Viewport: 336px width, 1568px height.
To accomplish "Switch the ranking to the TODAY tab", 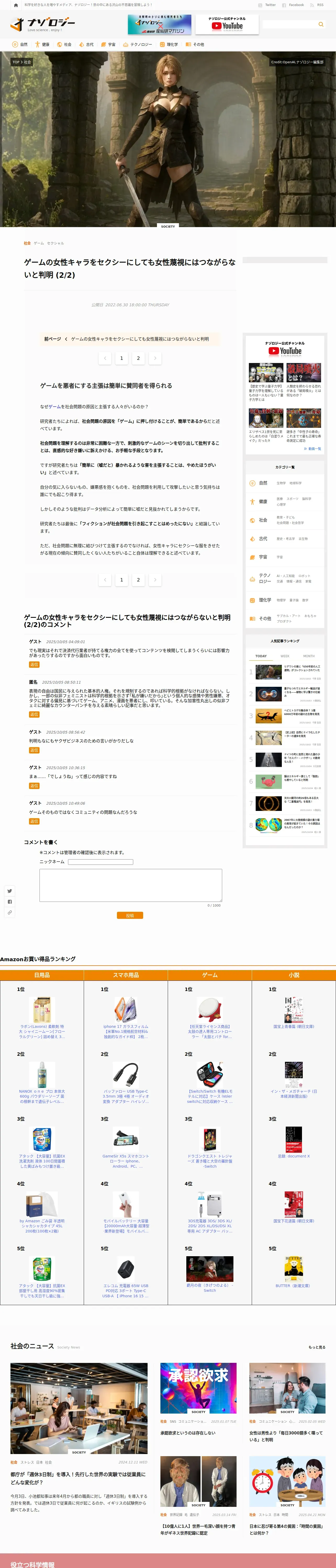I will pyautogui.click(x=261, y=656).
